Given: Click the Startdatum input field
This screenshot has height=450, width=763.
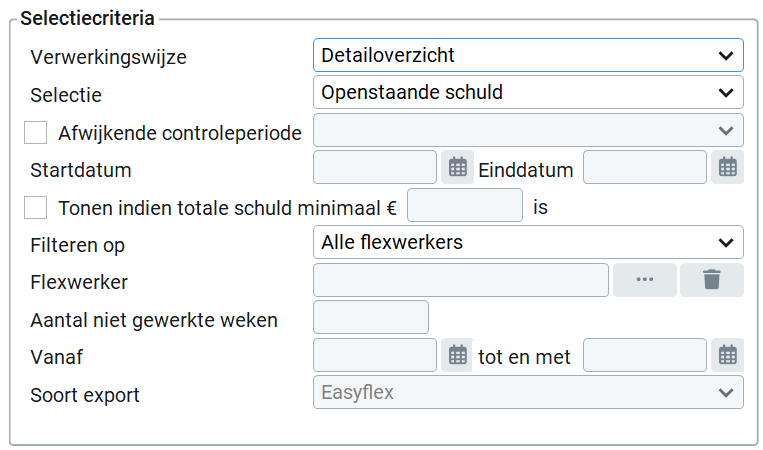Looking at the screenshot, I should tap(375, 168).
